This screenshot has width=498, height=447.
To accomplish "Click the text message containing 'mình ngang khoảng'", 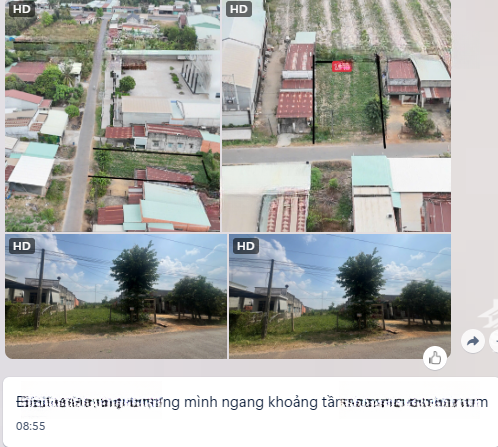I will [252, 402].
